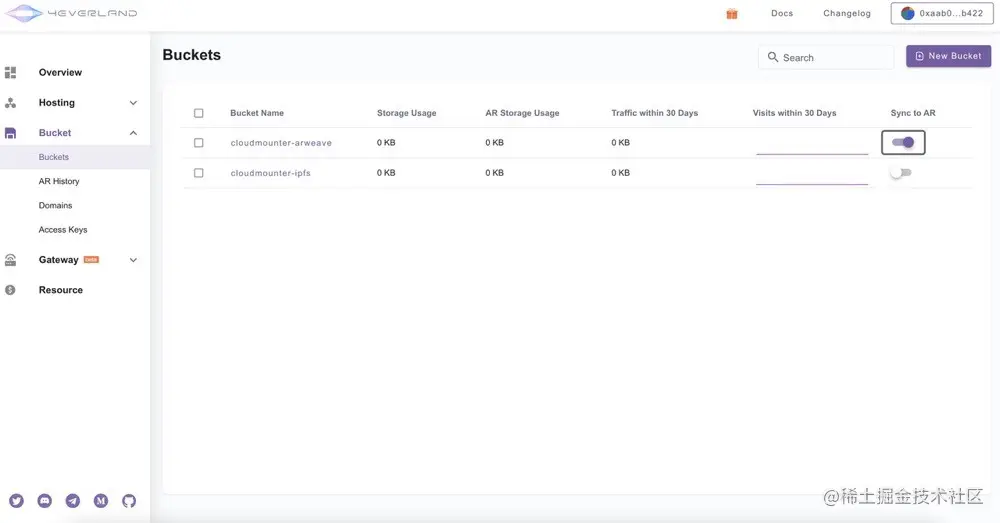Screen dimensions: 1000x523
Task: Click the Gateway beta badge
Action: 91,260
